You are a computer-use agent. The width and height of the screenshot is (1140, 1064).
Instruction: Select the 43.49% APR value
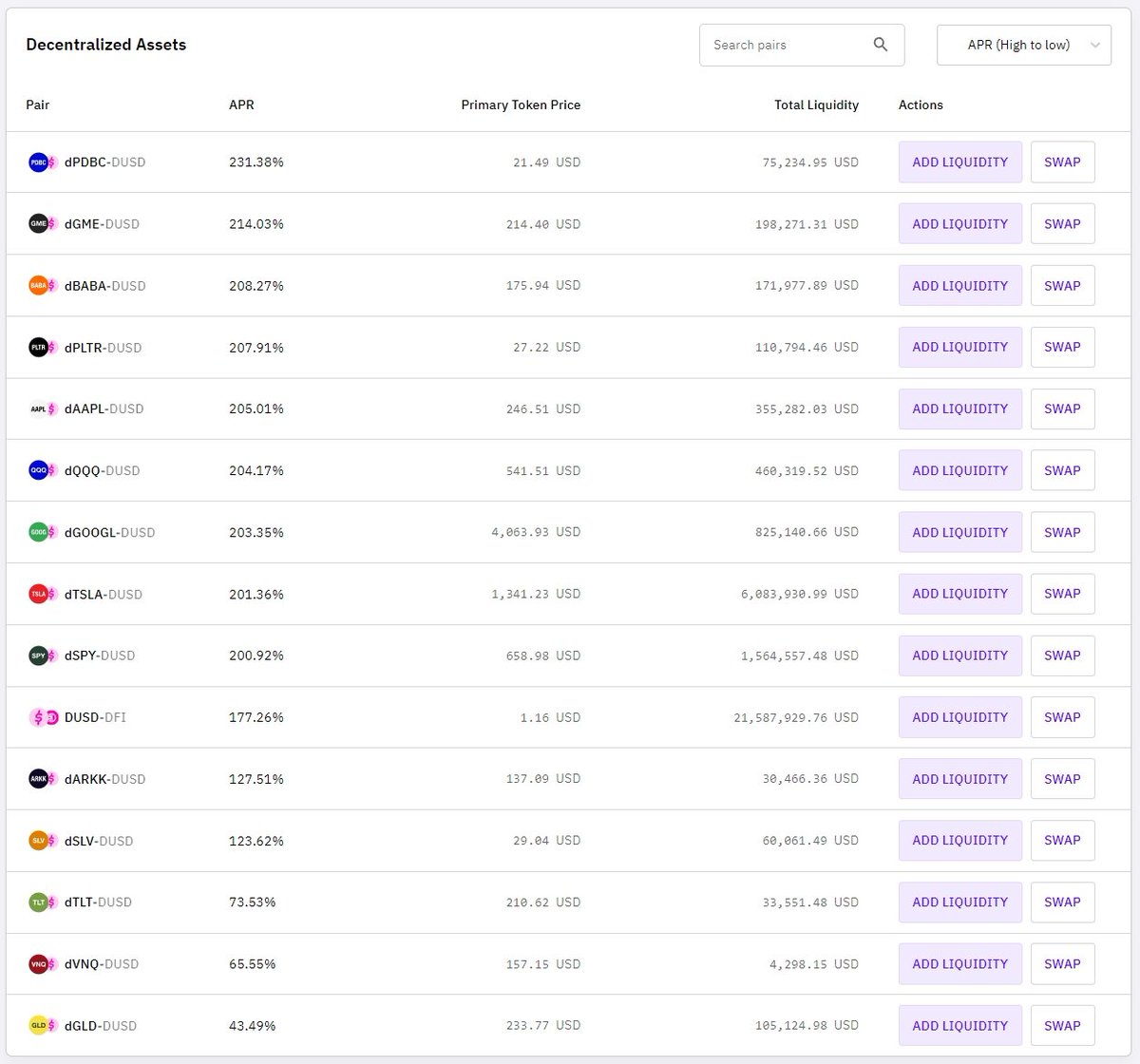tap(253, 1026)
